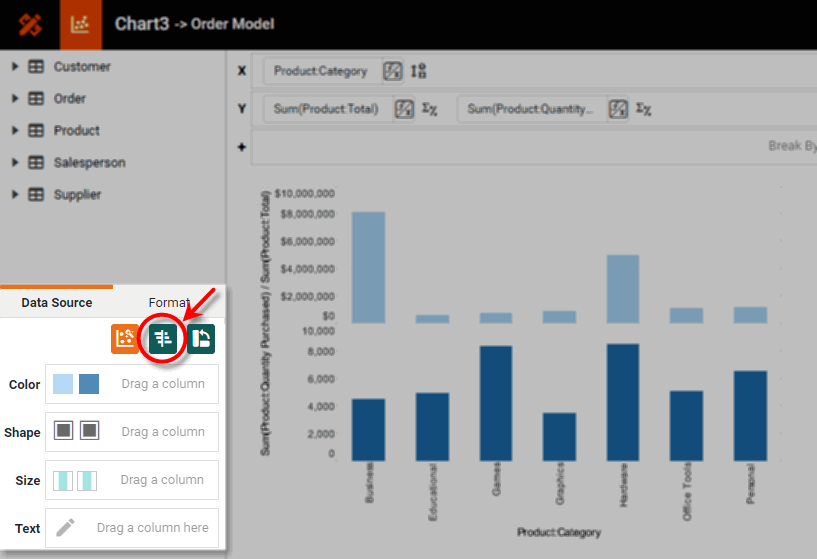Click the orange chart icon in header
The height and width of the screenshot is (559, 817).
tap(81, 24)
